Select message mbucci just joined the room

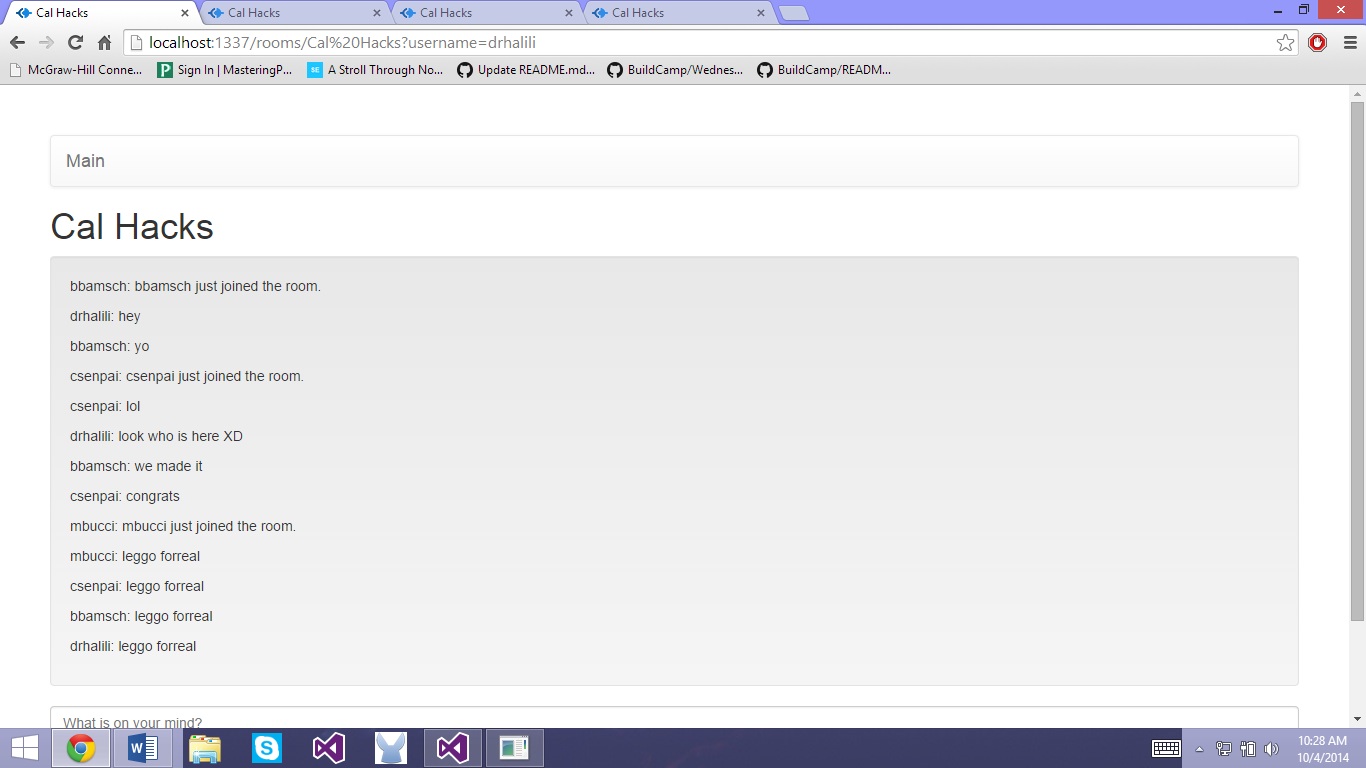click(x=183, y=526)
